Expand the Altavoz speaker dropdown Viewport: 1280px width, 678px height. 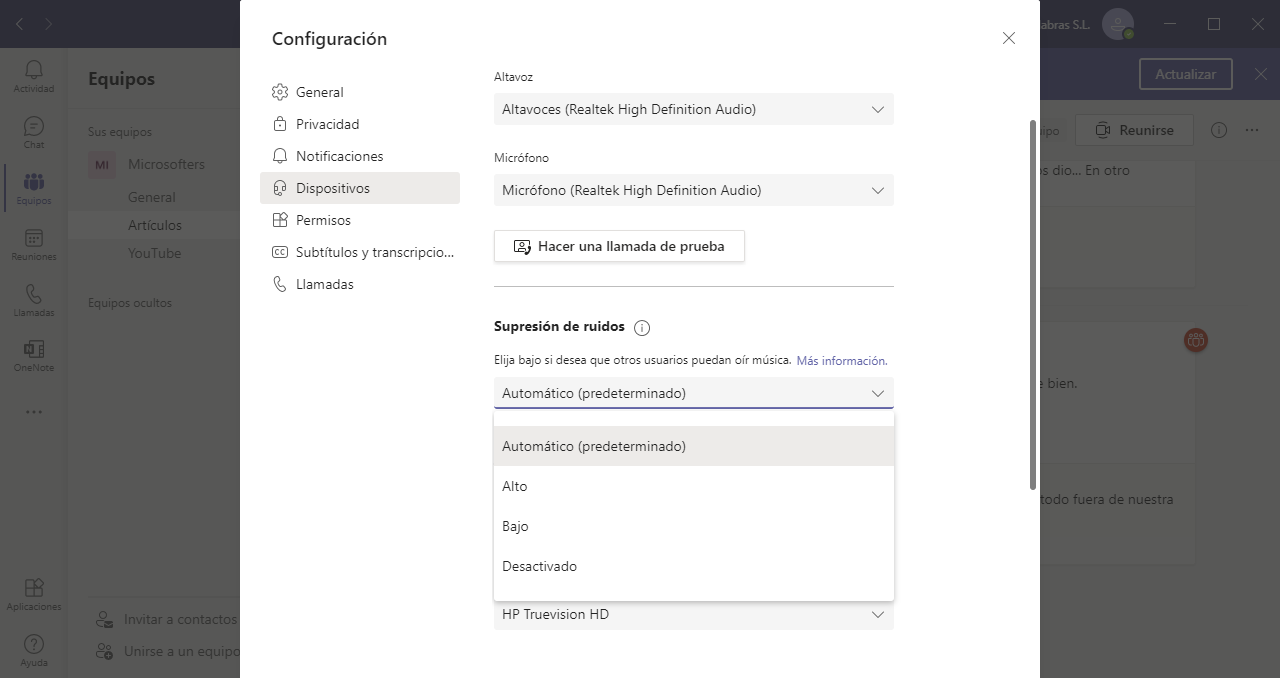(x=694, y=109)
